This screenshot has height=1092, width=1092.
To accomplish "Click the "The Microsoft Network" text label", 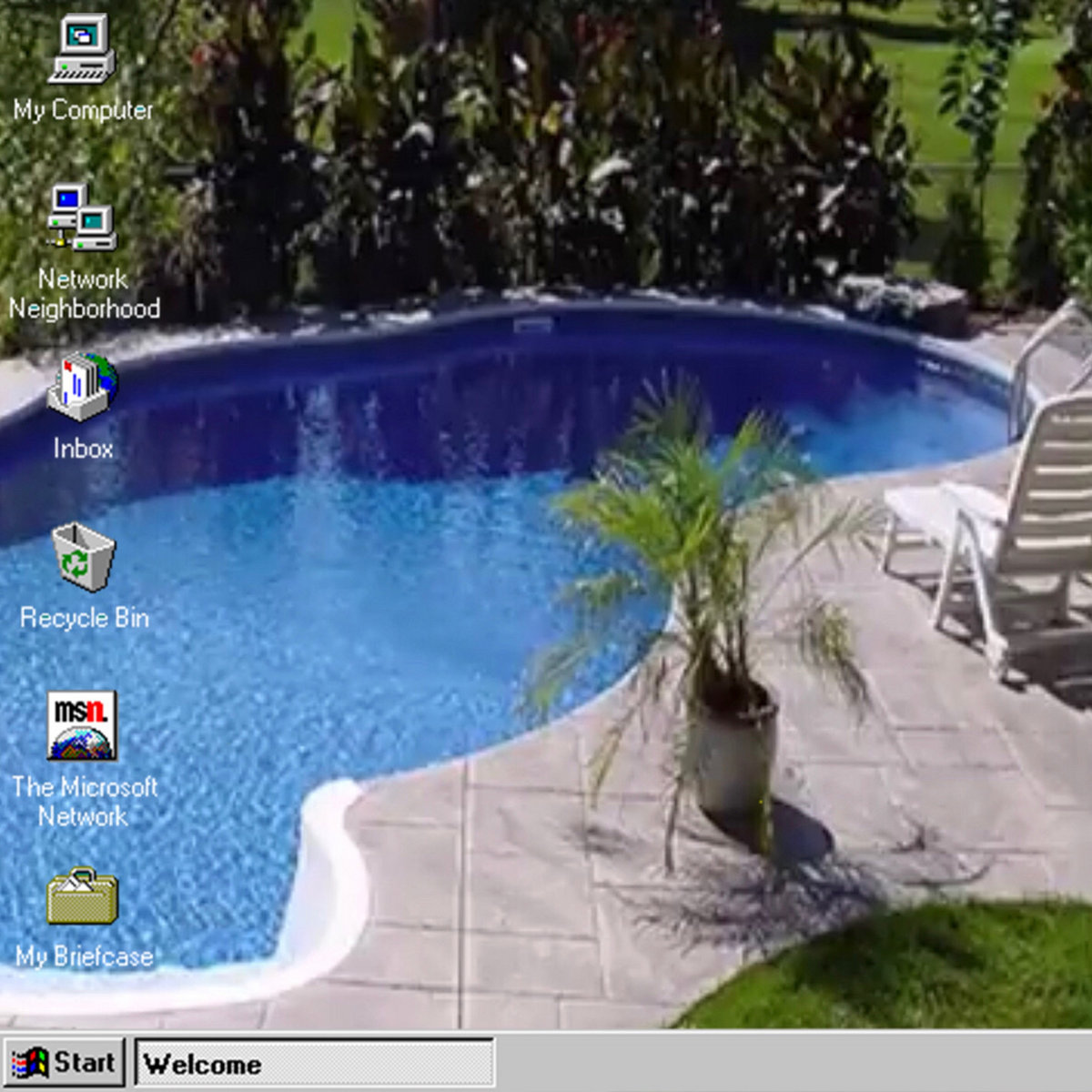I will point(84,801).
